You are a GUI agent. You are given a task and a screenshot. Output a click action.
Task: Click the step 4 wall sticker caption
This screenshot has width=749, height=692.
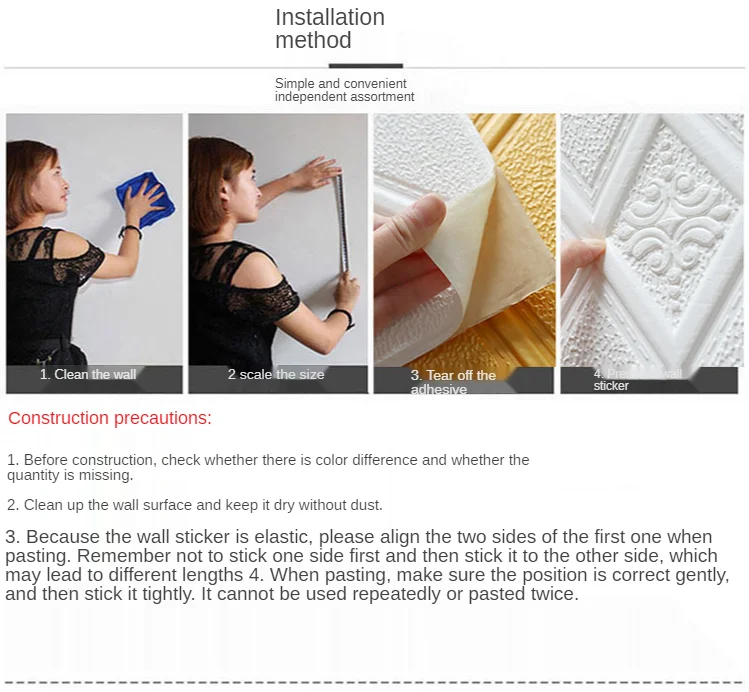tap(637, 380)
